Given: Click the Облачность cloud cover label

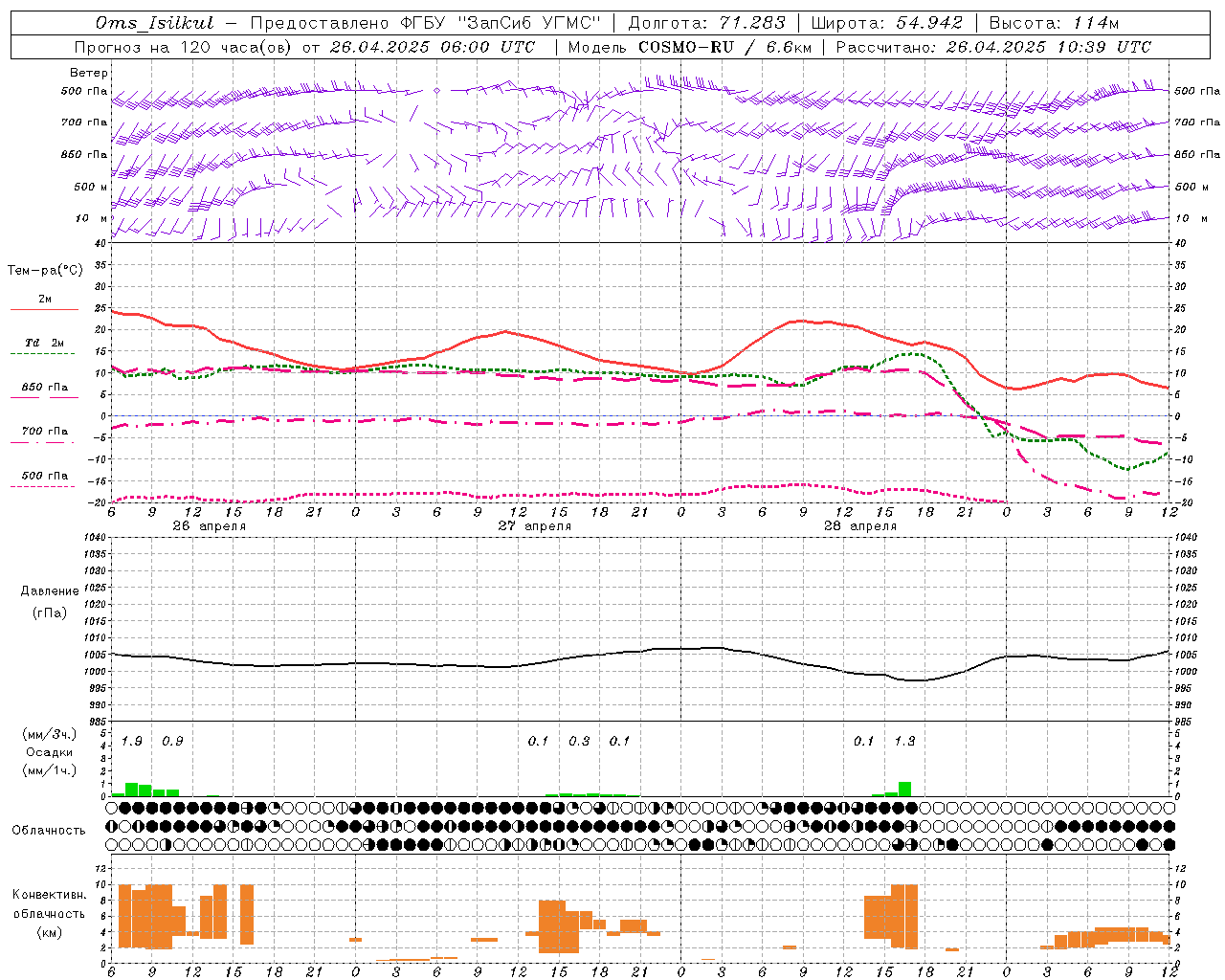Looking at the screenshot, I should 49,831.
